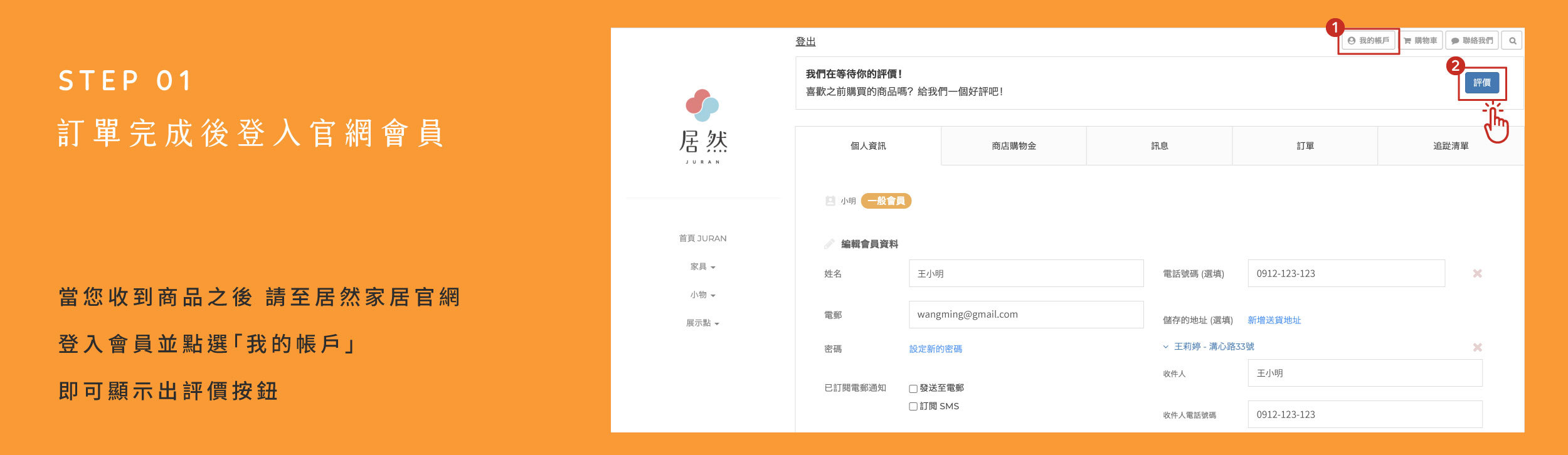Screen dimensions: 1568x455
Task: Collapse address 王莉婷 - 溝心路33號
Action: 1209,347
